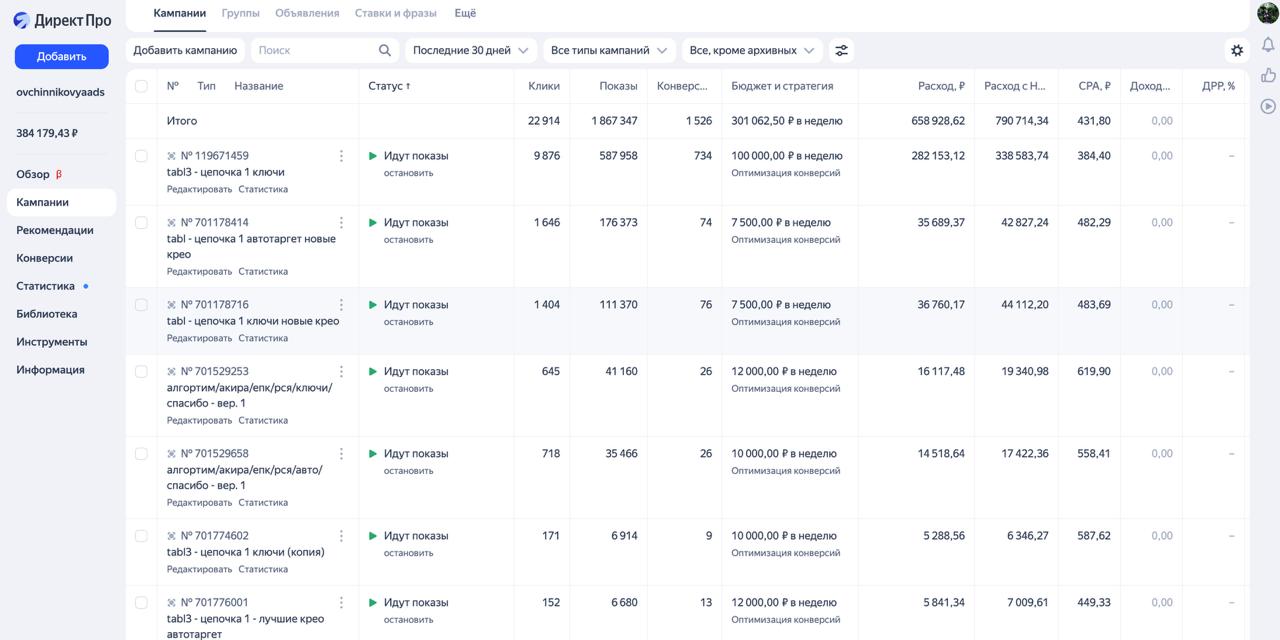1280x640 pixels.
Task: Sort by the CPA, ₽ column header
Action: pyautogui.click(x=1094, y=86)
